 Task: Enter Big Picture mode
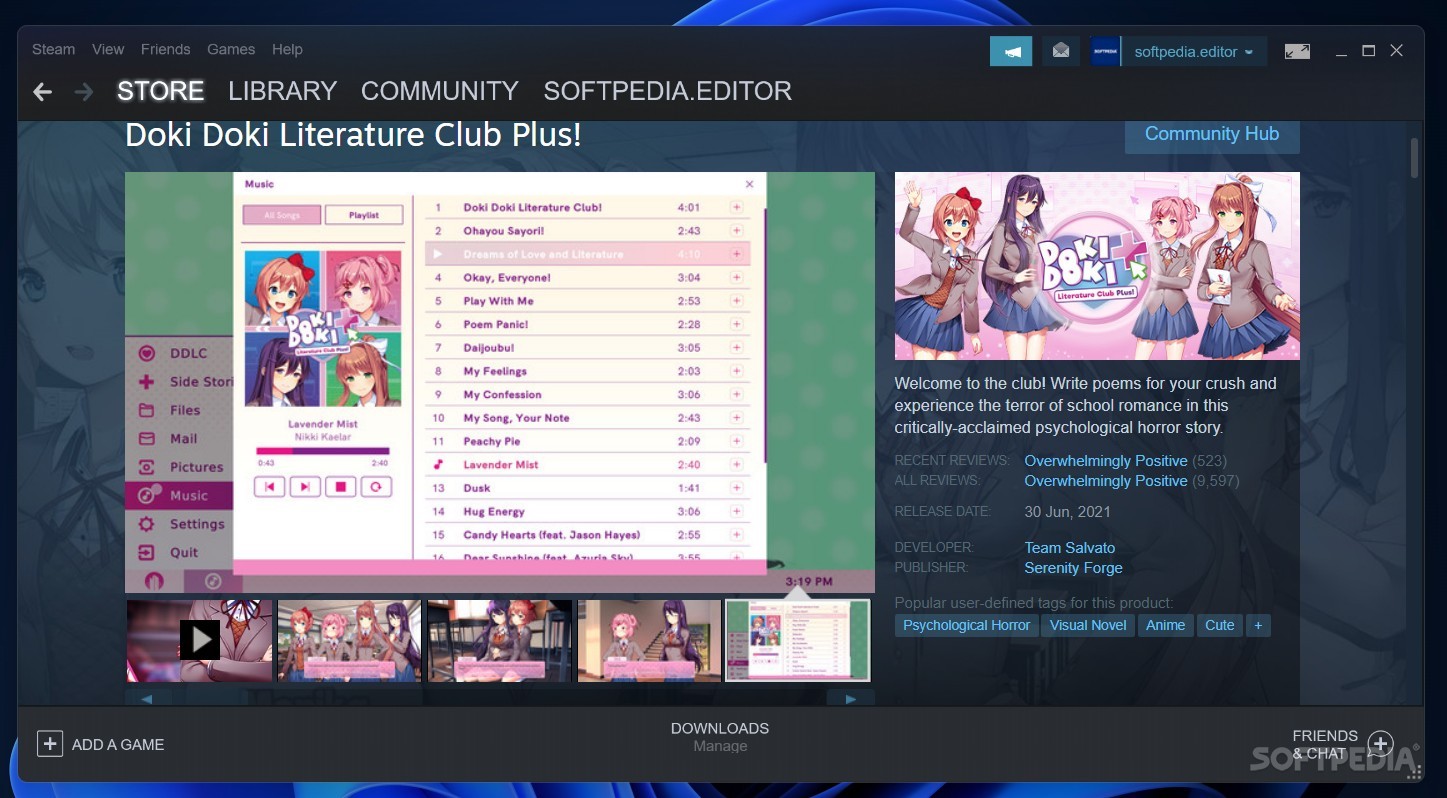pos(1297,52)
